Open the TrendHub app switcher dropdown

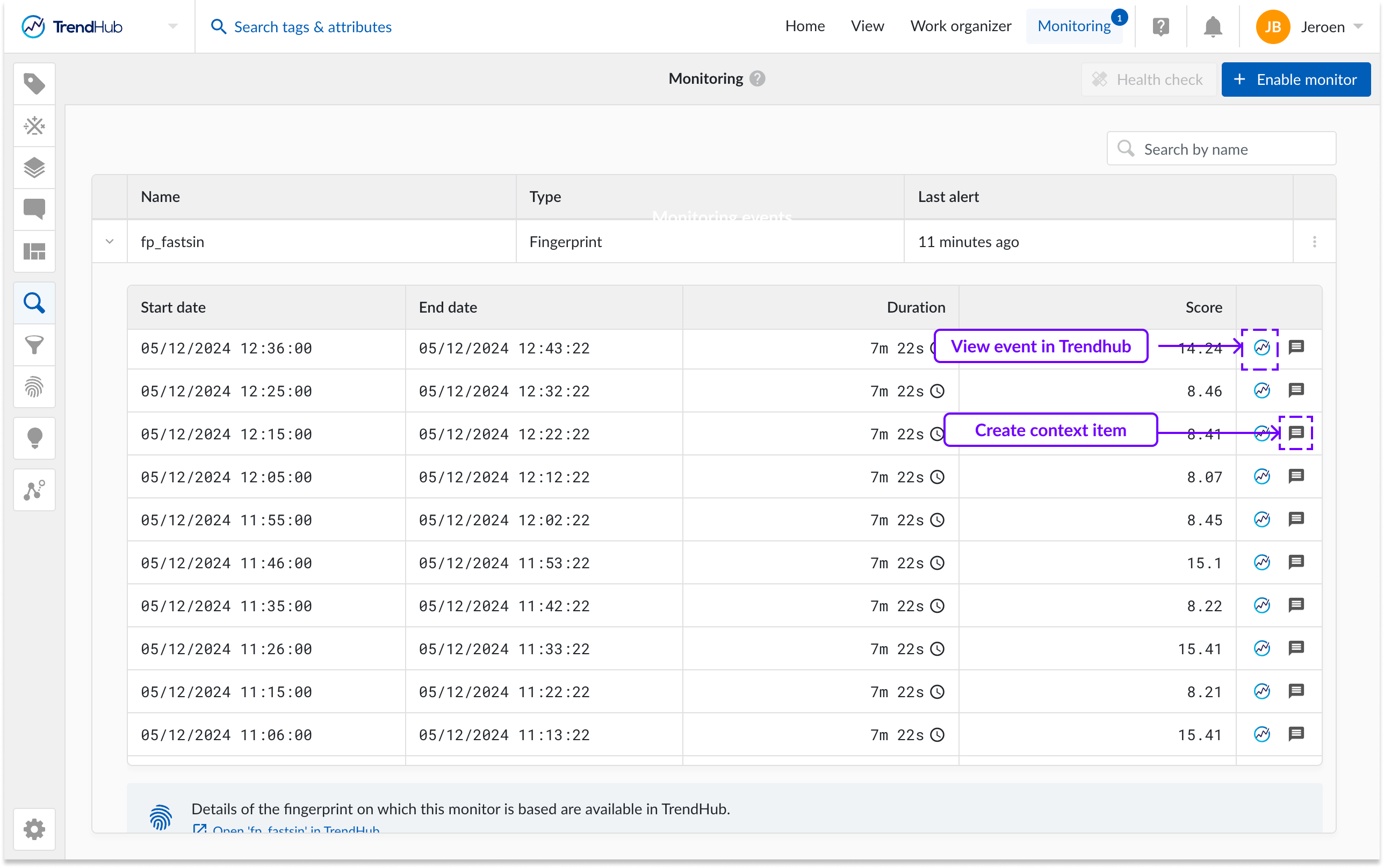tap(172, 26)
